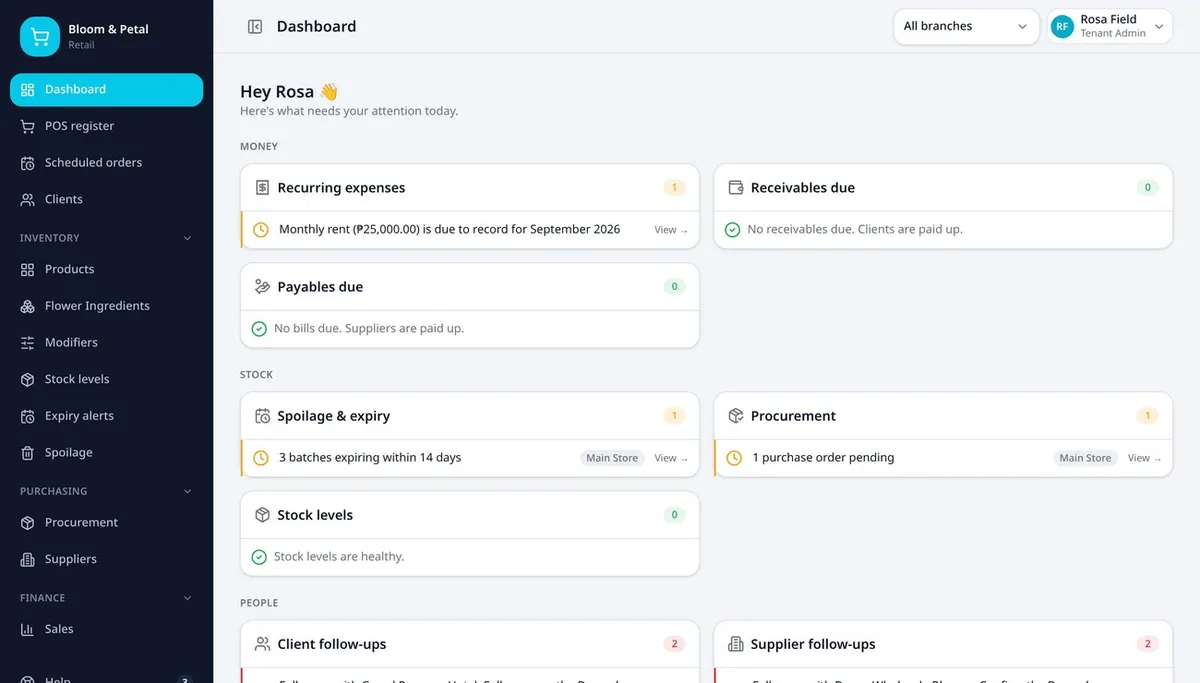
Task: Open the Dashboard menu item
Action: (x=106, y=90)
